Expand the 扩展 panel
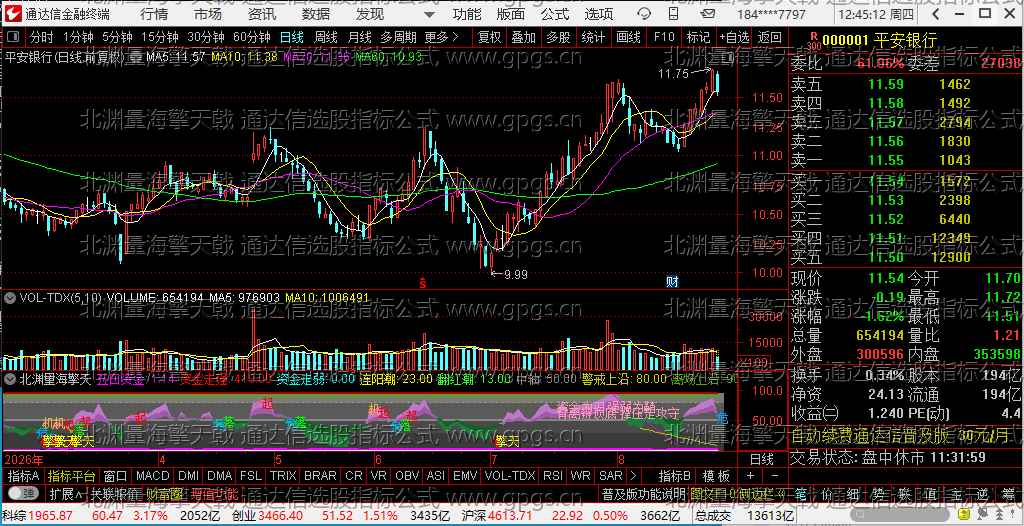This screenshot has width=1024, height=526. click(x=66, y=493)
